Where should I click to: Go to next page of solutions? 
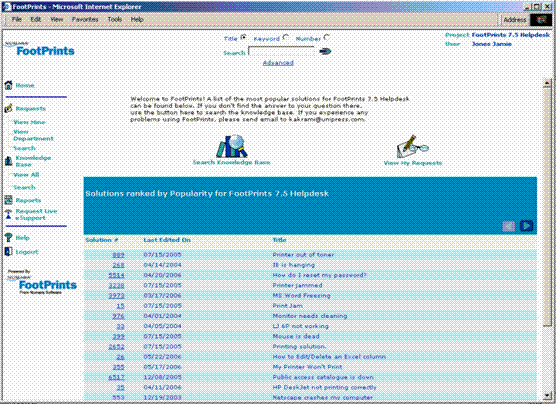coord(526,226)
